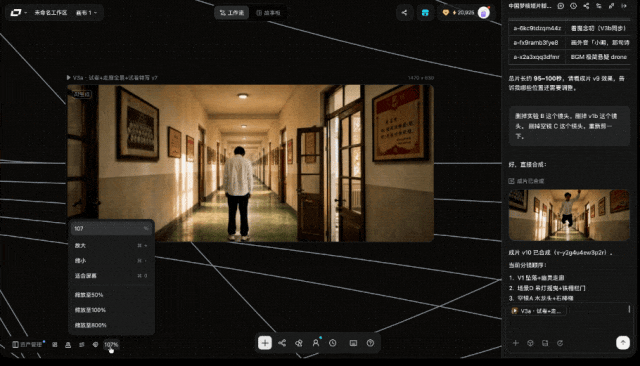Click table cell a-6kc9tdzqm44z
Viewport: 640px width, 366px height.
pyautogui.click(x=537, y=28)
